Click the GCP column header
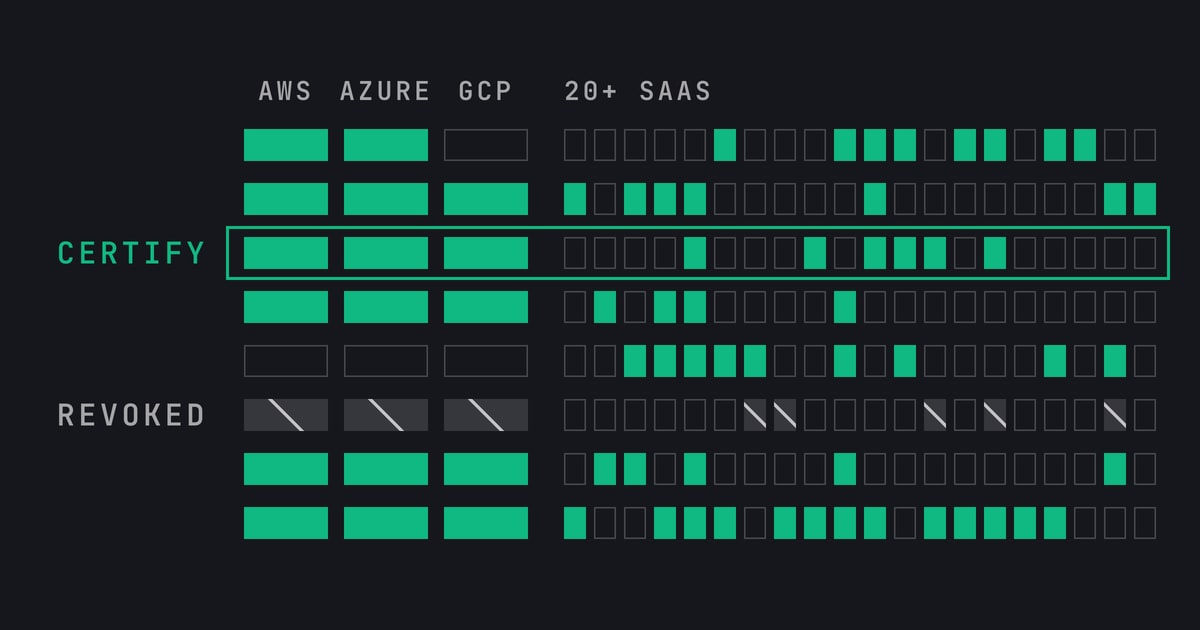 [x=485, y=91]
